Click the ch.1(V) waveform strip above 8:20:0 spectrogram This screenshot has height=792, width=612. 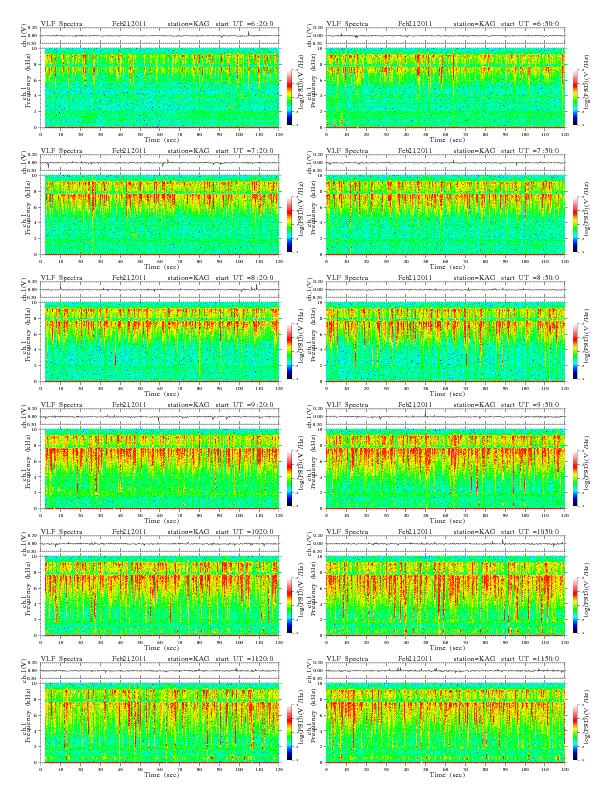coord(160,290)
